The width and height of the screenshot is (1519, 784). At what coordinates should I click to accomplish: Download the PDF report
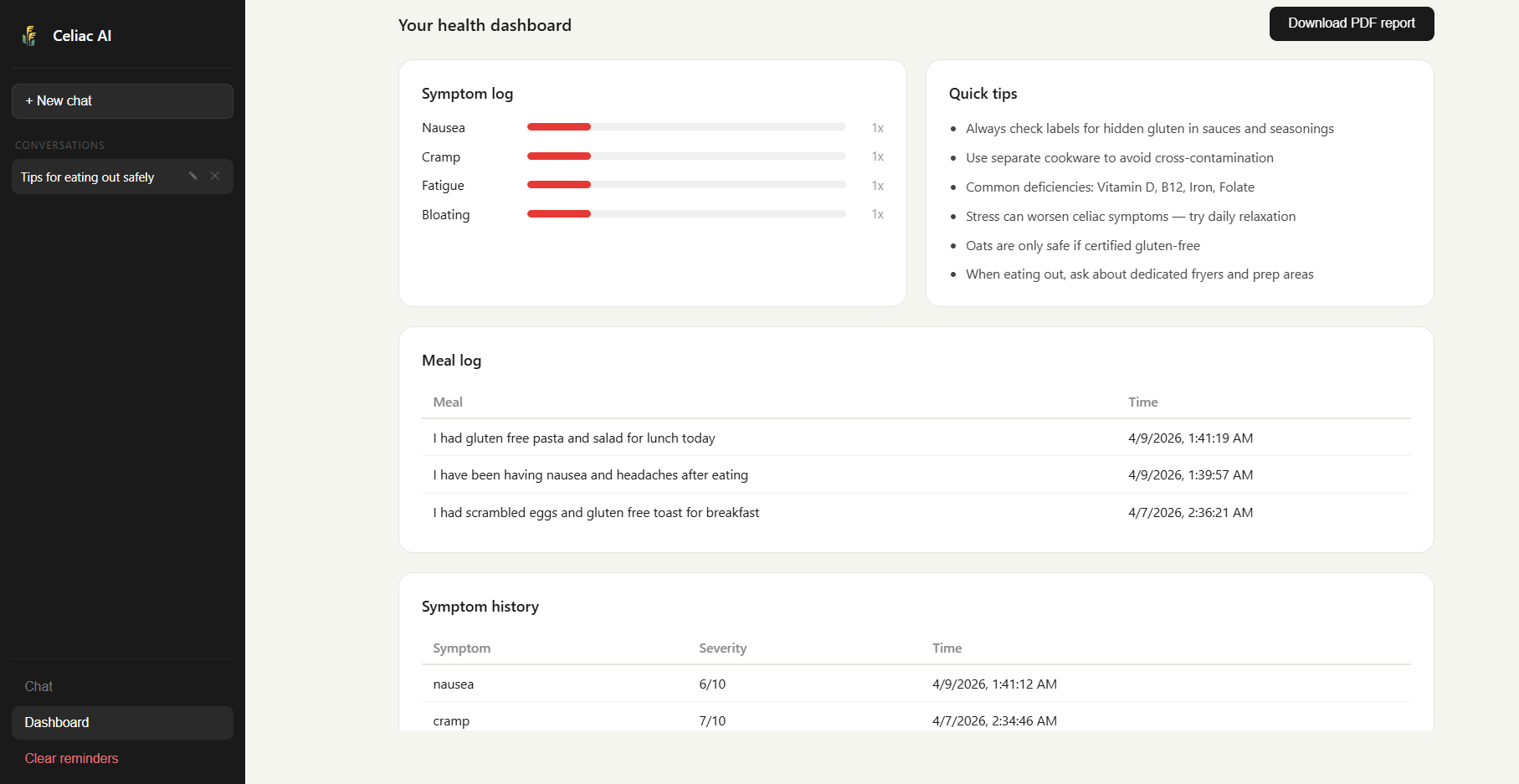tap(1351, 23)
